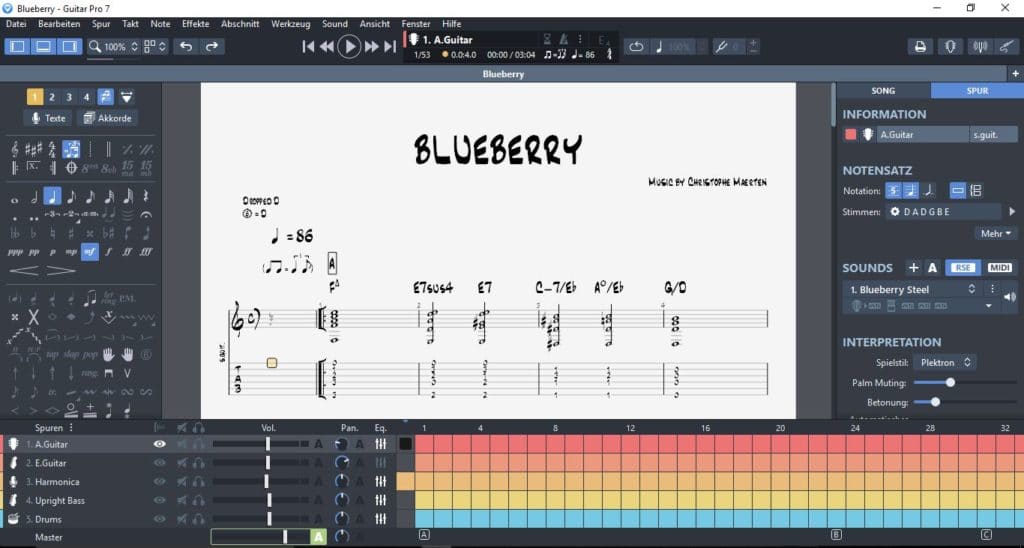1024x548 pixels.
Task: Select voice 2 button
Action: click(52, 97)
